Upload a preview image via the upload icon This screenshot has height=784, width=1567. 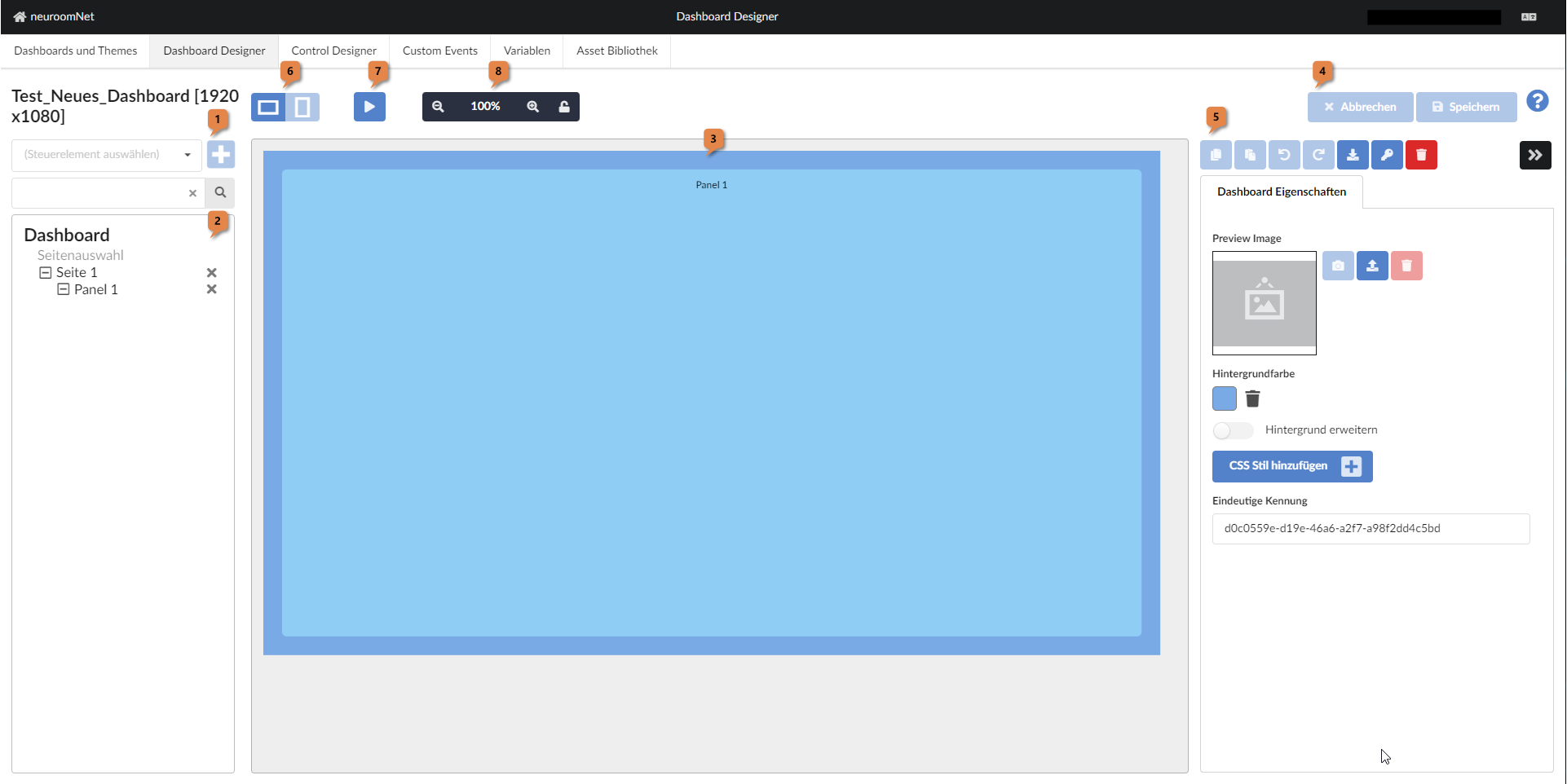(1372, 266)
